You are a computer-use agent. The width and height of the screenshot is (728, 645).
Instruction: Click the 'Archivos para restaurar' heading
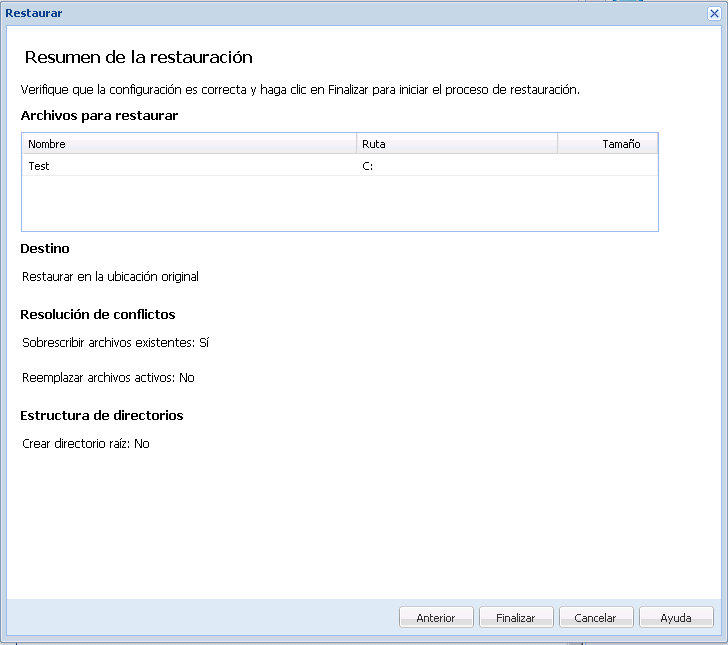click(x=99, y=116)
